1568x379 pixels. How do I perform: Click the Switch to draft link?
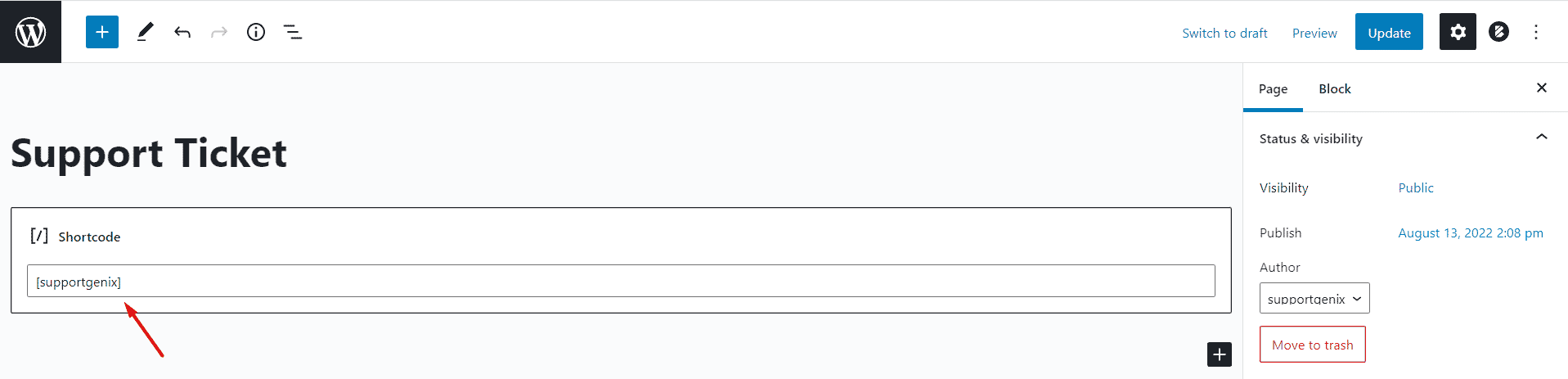[1224, 33]
